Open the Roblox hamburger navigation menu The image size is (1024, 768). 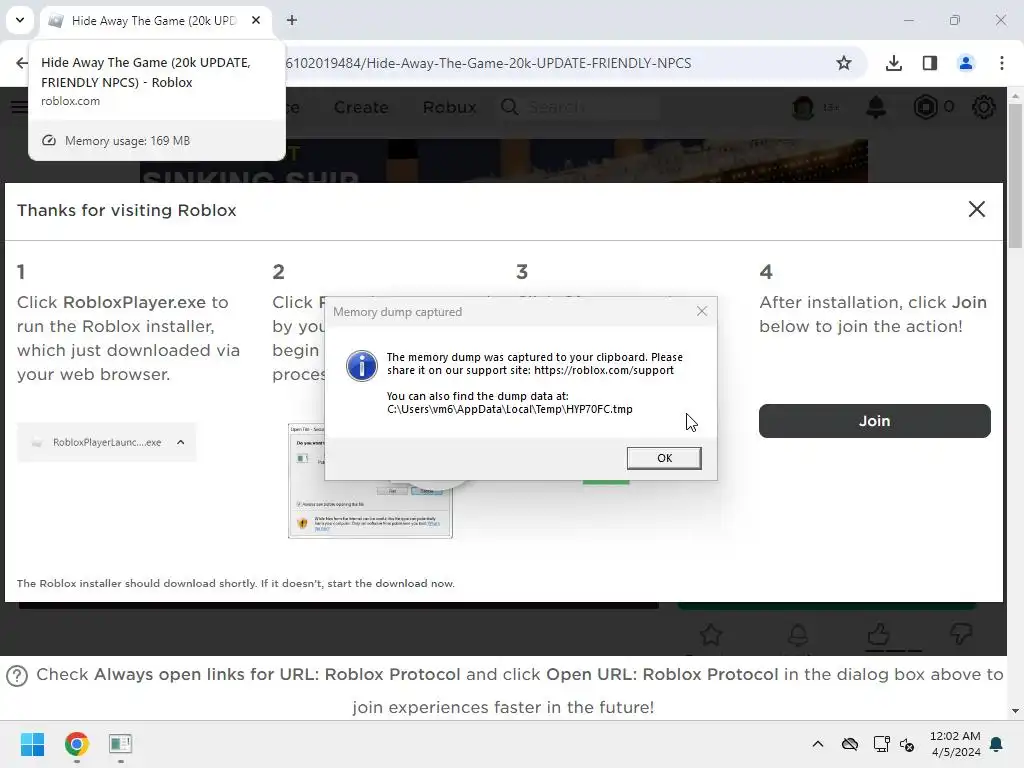point(18,107)
